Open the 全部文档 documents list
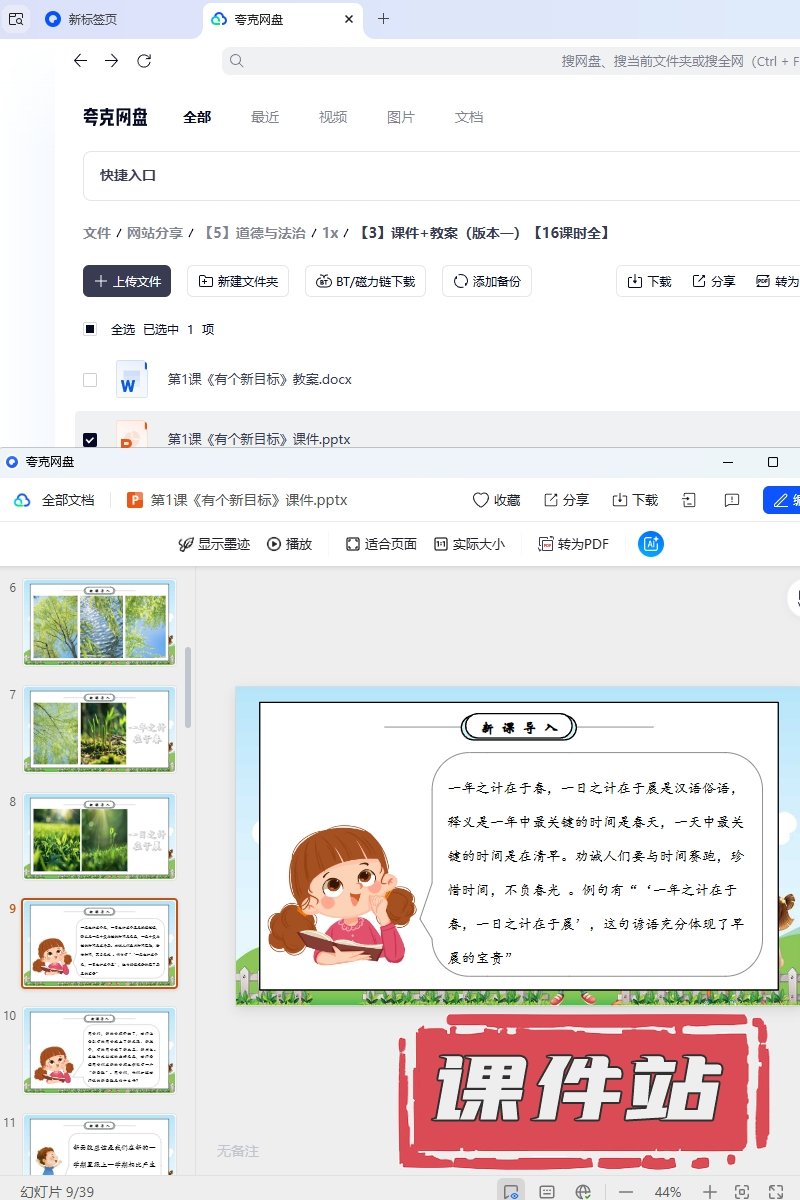Image resolution: width=800 pixels, height=1200 pixels. tap(56, 500)
